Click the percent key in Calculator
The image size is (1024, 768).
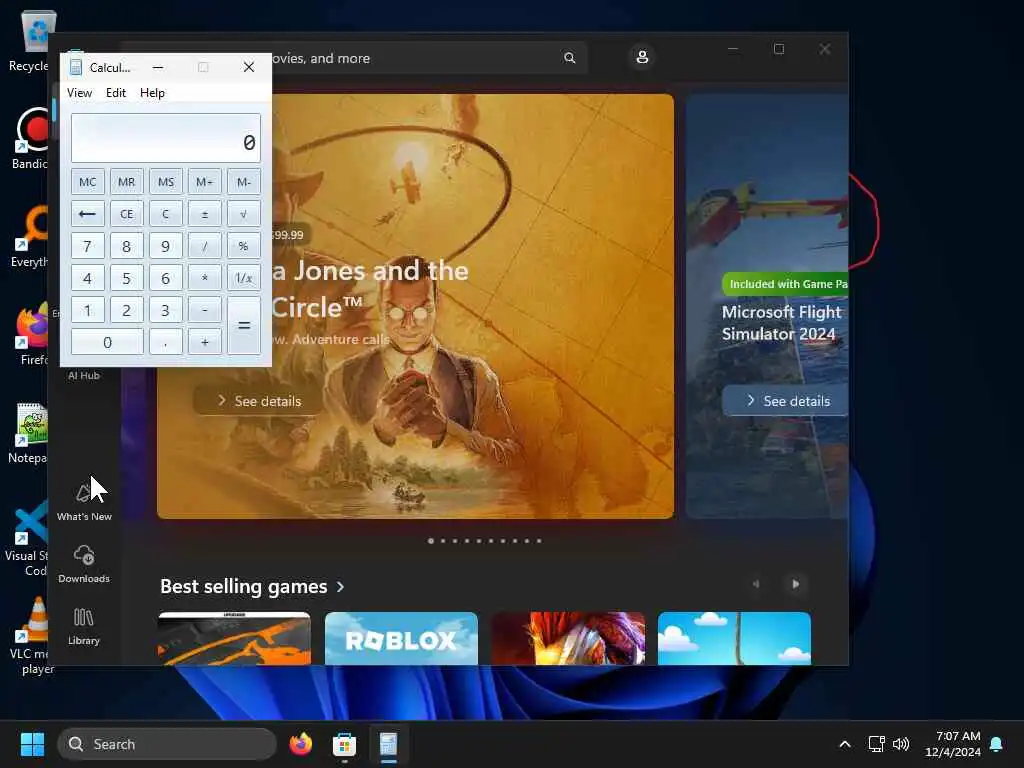click(x=244, y=246)
